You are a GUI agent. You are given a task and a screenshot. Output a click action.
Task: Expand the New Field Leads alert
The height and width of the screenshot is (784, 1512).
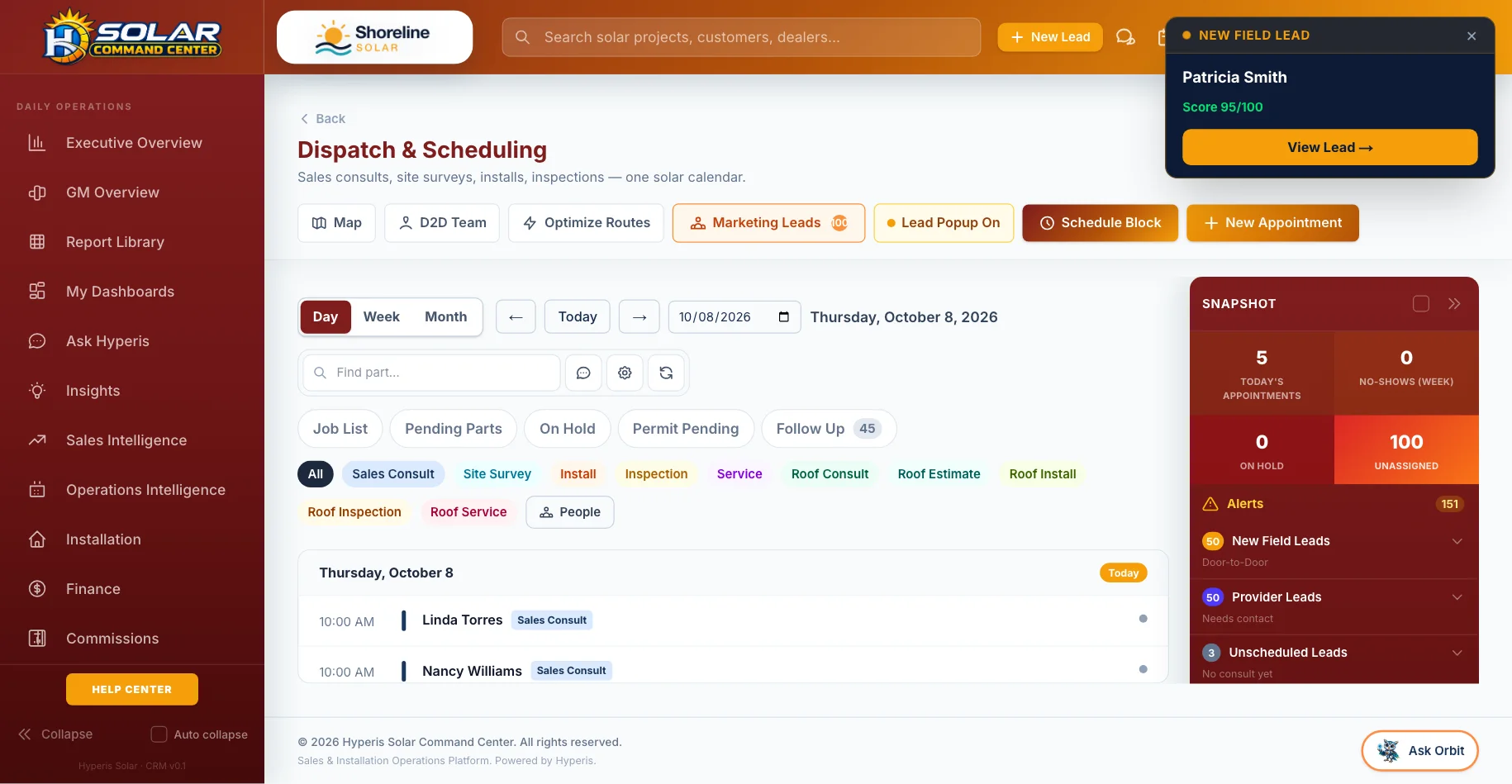tap(1334, 550)
